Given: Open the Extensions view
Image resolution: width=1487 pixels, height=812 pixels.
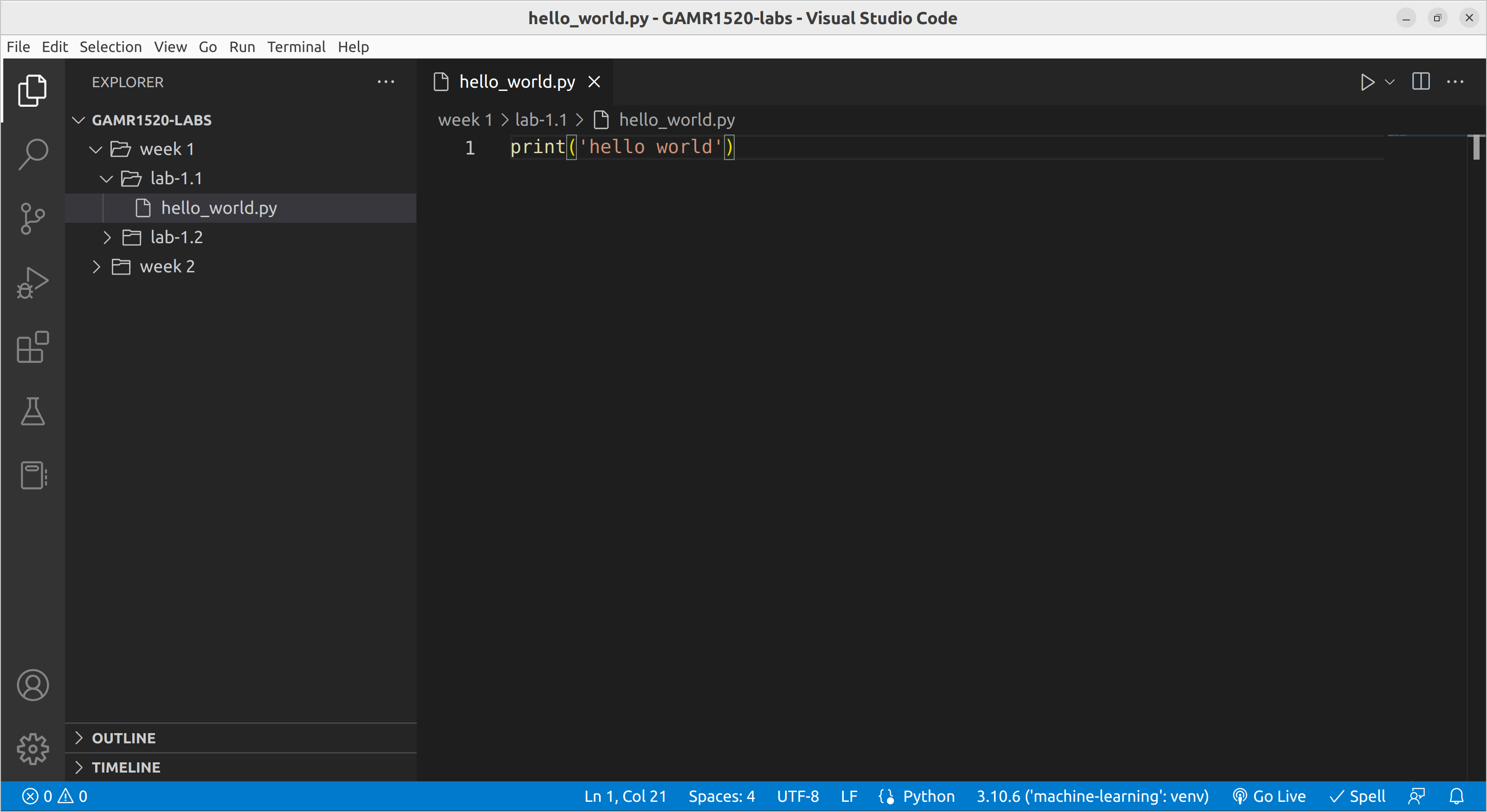Looking at the screenshot, I should pos(33,347).
